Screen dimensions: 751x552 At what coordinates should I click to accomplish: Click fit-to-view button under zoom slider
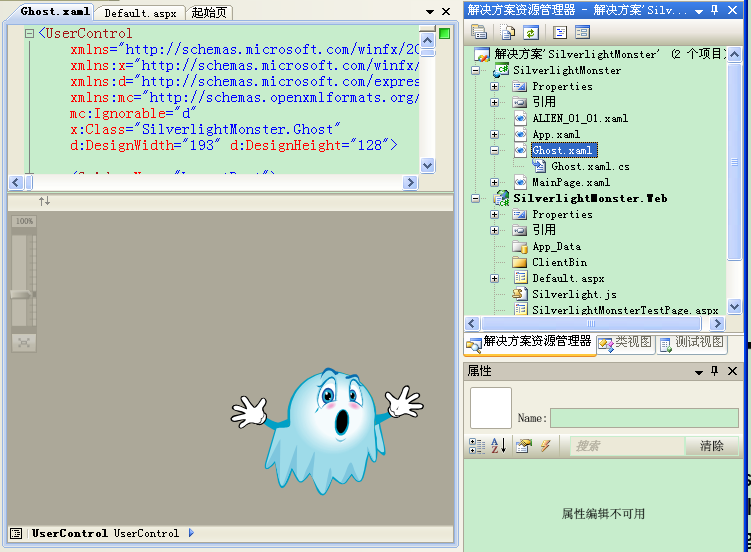pyautogui.click(x=24, y=342)
